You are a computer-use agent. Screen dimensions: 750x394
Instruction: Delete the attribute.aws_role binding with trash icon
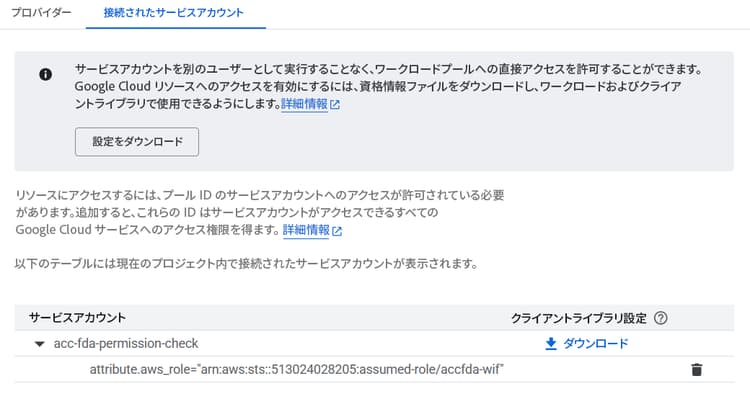click(x=697, y=370)
